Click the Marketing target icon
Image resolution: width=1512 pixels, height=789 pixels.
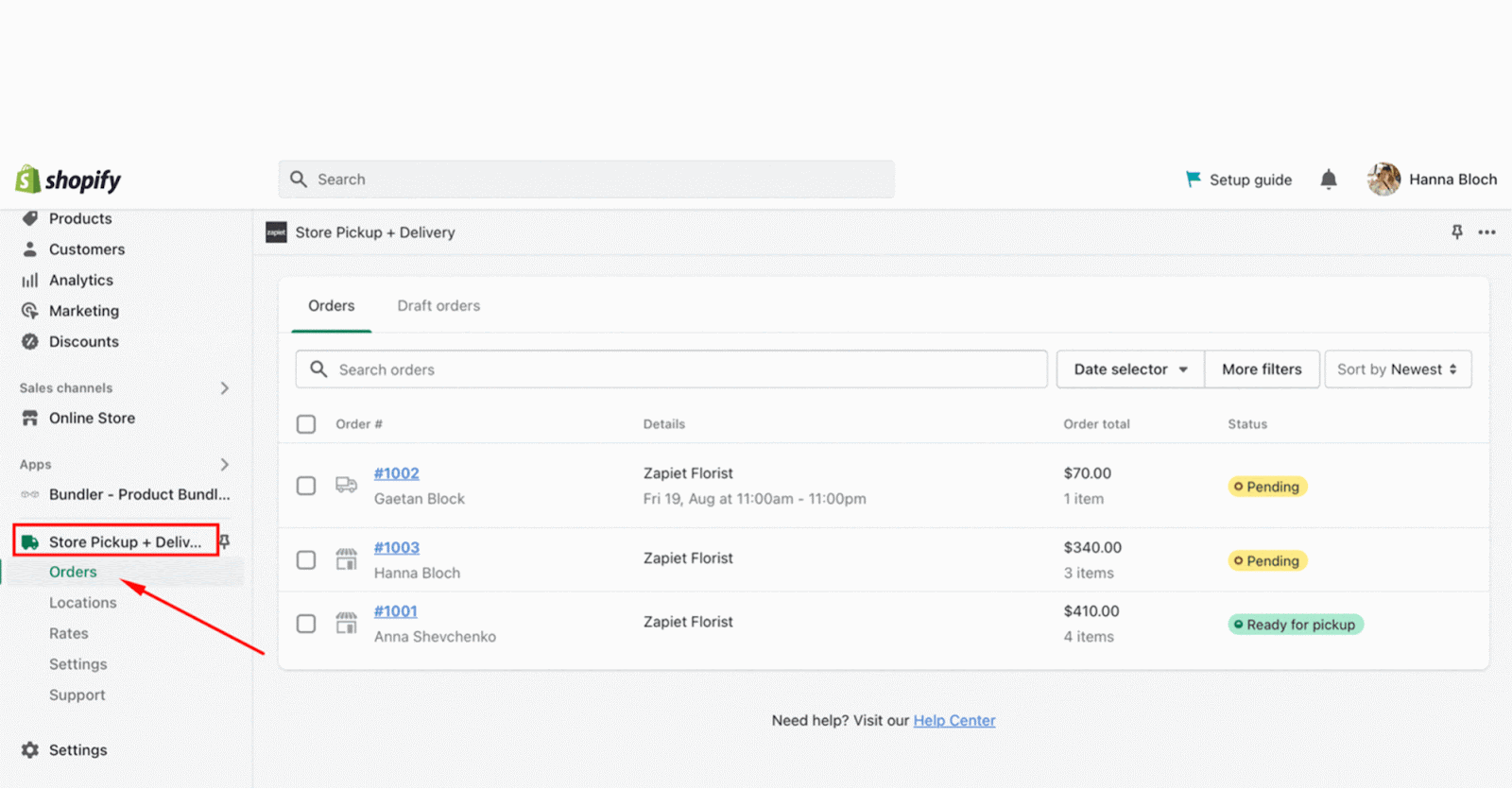point(30,311)
